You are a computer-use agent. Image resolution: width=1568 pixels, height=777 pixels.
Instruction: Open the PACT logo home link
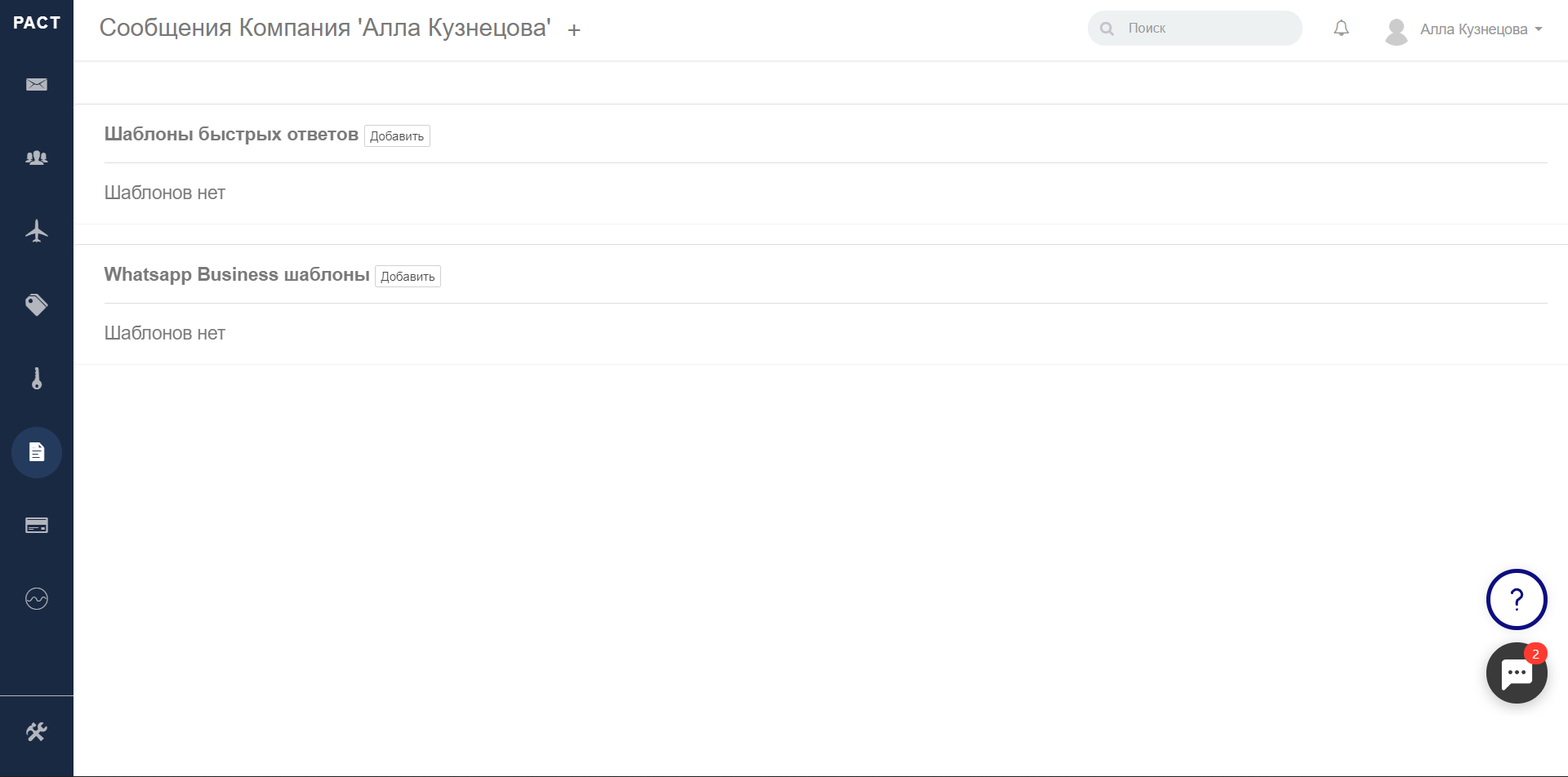click(37, 23)
